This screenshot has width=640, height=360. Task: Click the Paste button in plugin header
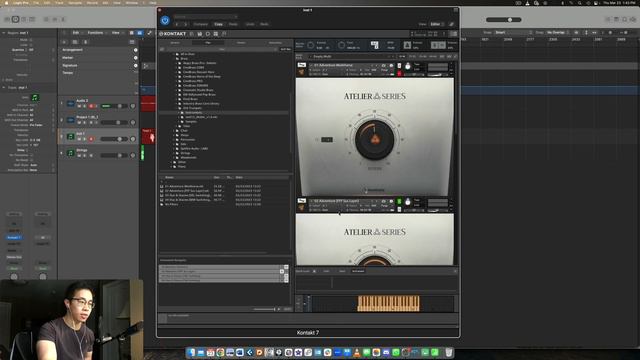coord(233,24)
